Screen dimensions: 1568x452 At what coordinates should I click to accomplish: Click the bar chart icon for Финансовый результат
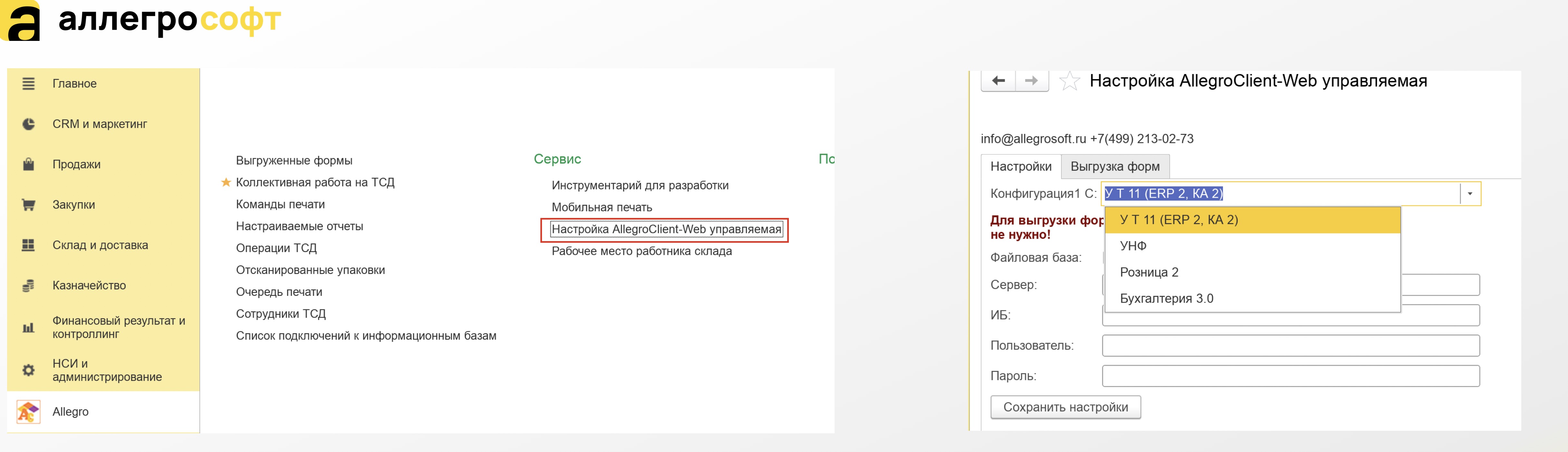(29, 328)
